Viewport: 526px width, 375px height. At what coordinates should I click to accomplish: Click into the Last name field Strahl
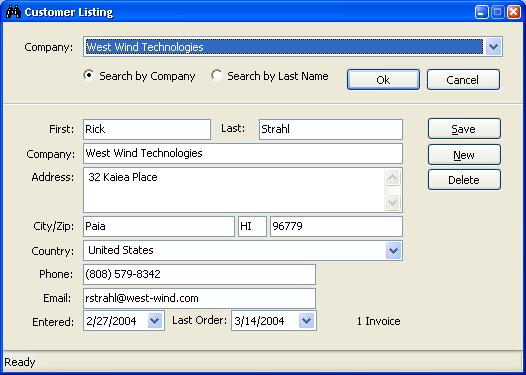[331, 129]
